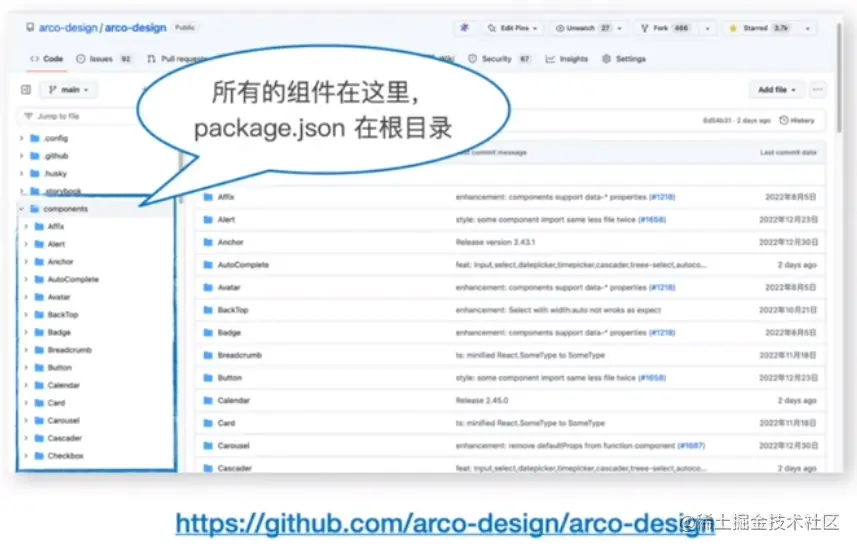
Task: Select Breadcrumb folder in sidebar tree
Action: (69, 349)
